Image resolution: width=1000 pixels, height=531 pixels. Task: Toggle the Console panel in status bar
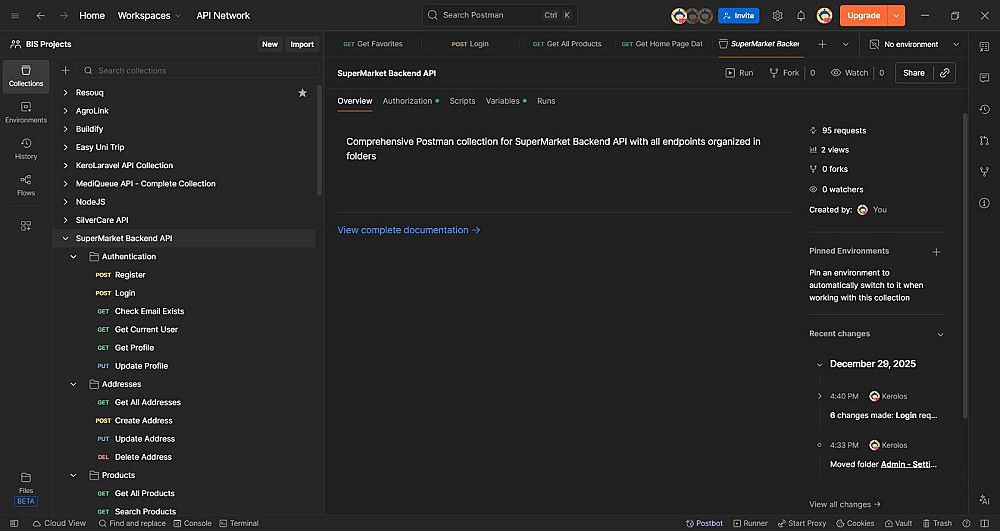pos(192,523)
